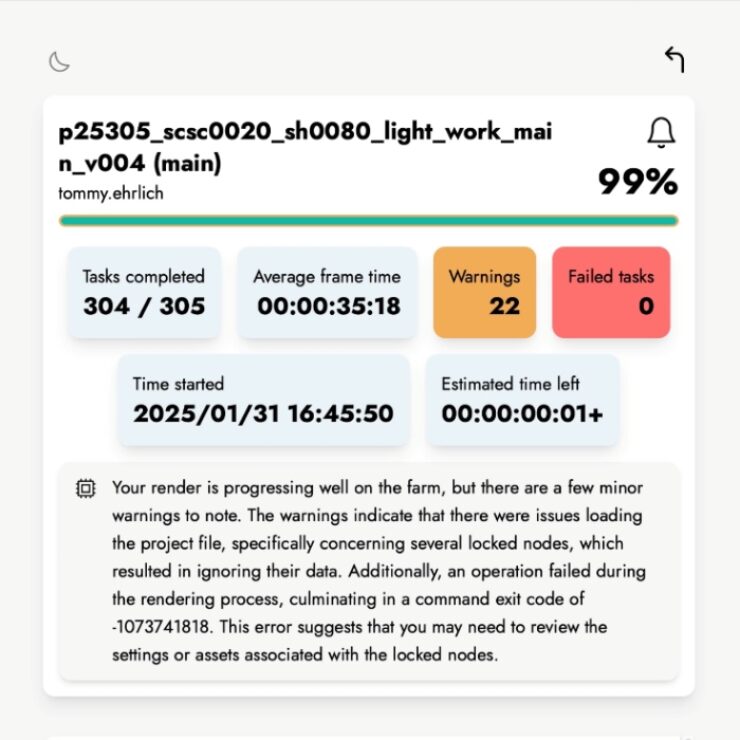This screenshot has height=740, width=740.
Task: Toggle dark mode moon icon
Action: coord(60,62)
